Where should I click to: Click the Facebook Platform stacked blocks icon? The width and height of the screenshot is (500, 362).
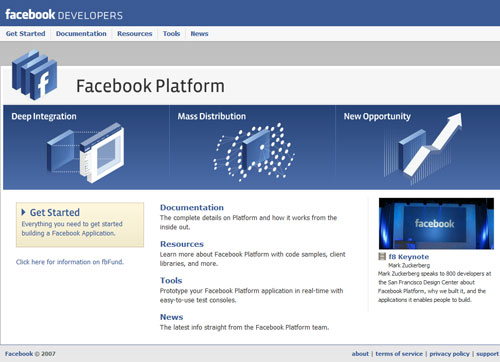click(34, 75)
